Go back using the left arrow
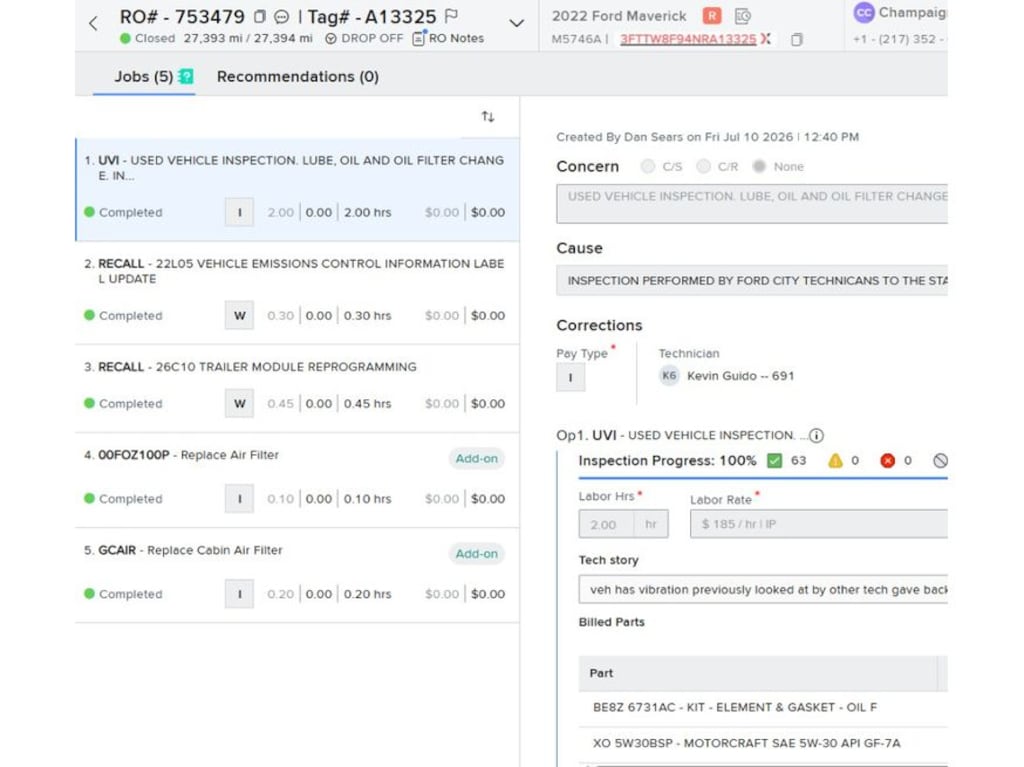 pos(93,24)
